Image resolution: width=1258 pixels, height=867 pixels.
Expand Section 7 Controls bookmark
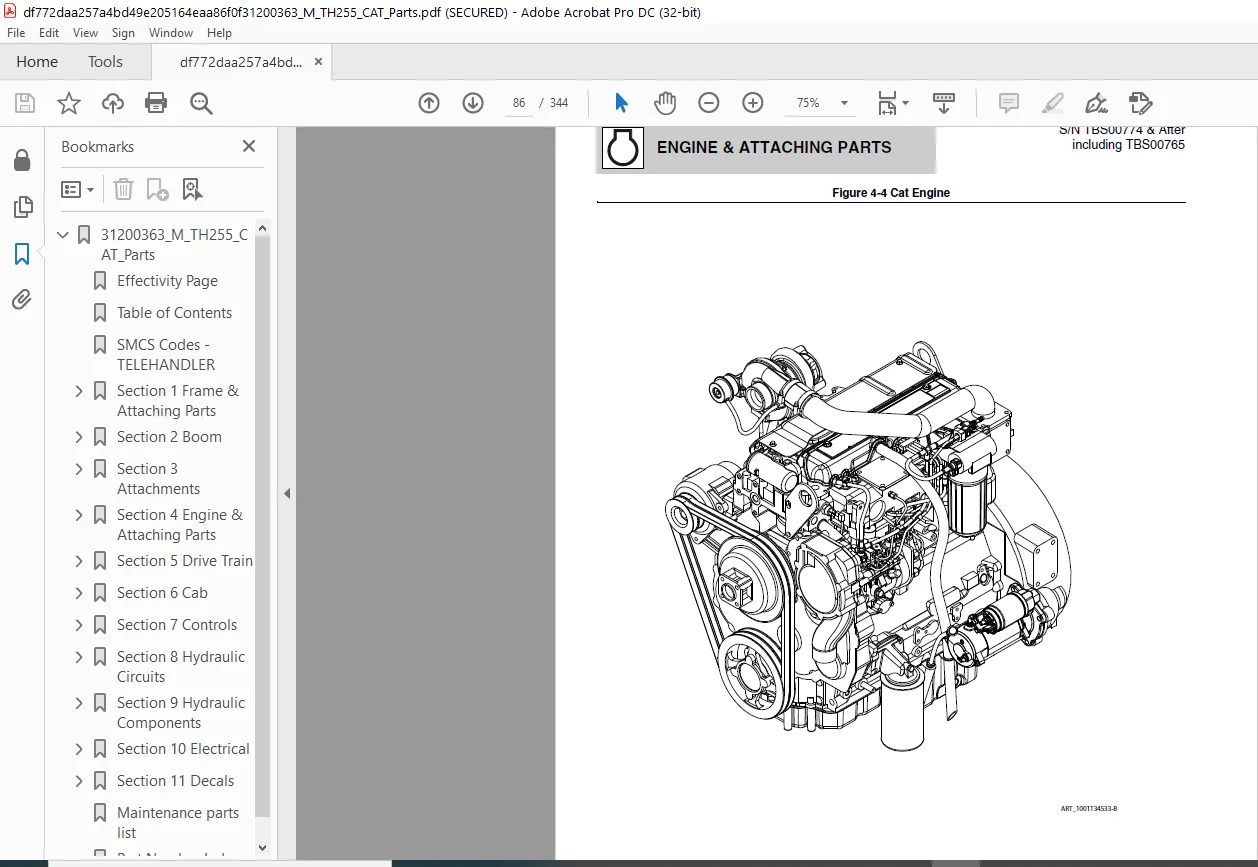[79, 625]
